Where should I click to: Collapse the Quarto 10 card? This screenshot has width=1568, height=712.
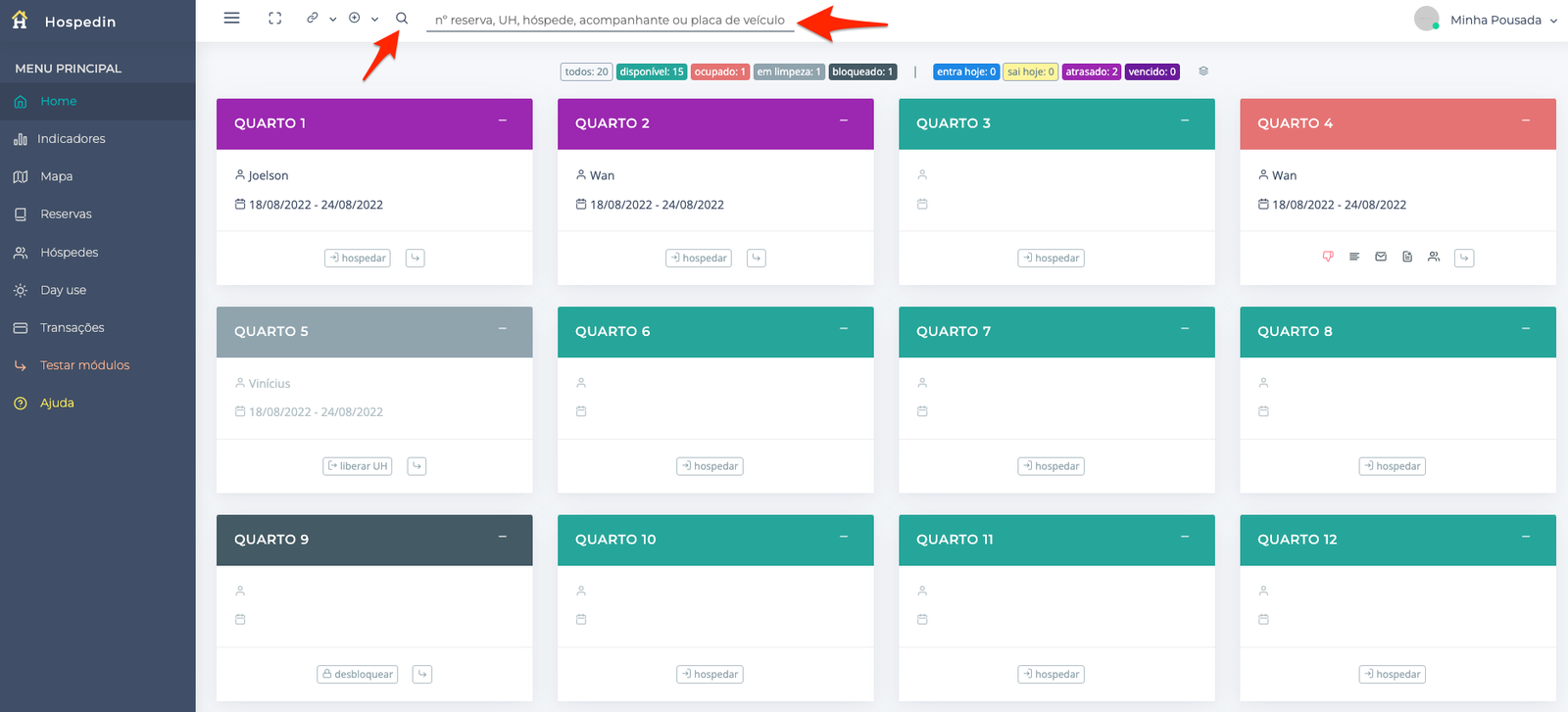pyautogui.click(x=844, y=537)
